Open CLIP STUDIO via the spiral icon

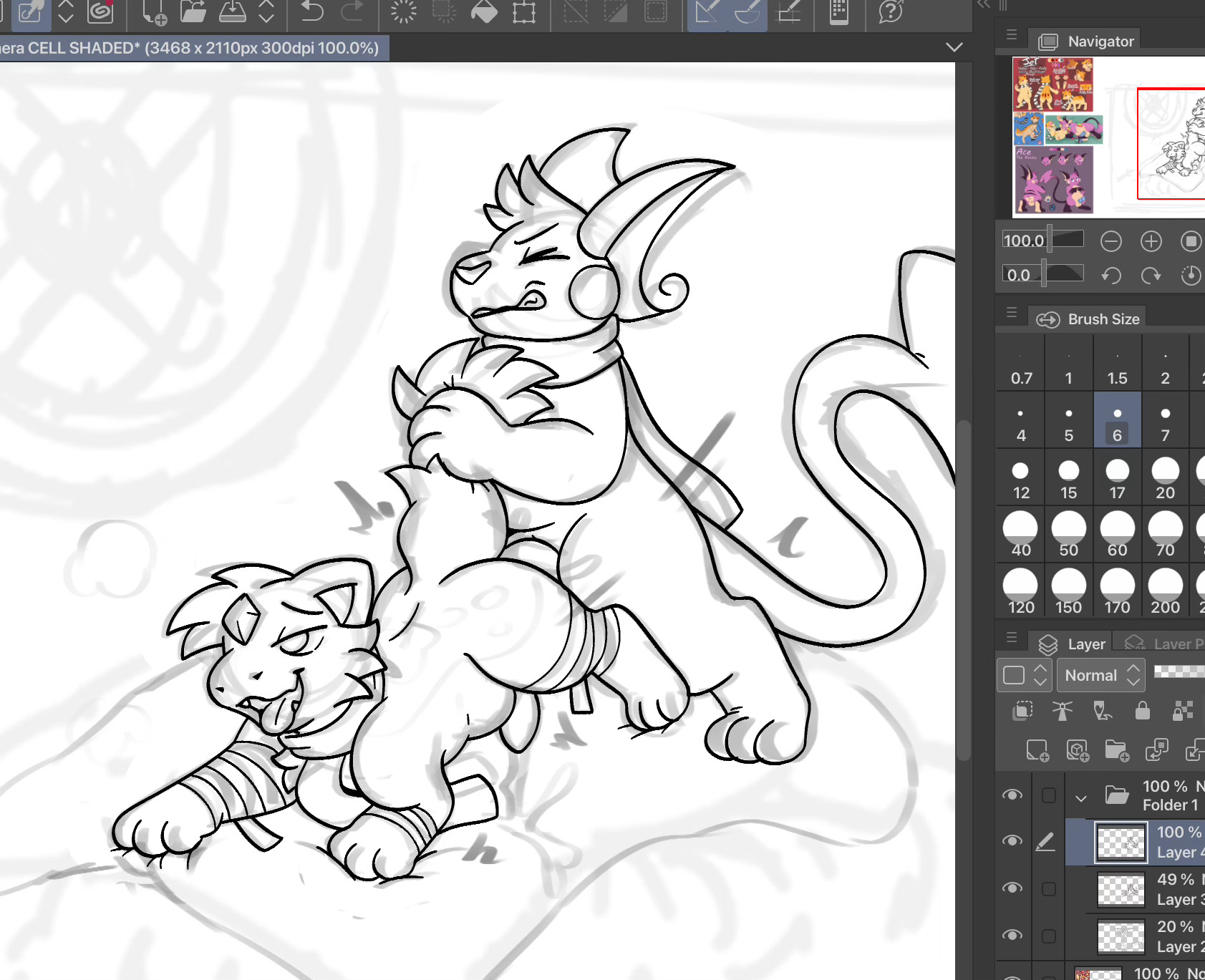[x=101, y=11]
